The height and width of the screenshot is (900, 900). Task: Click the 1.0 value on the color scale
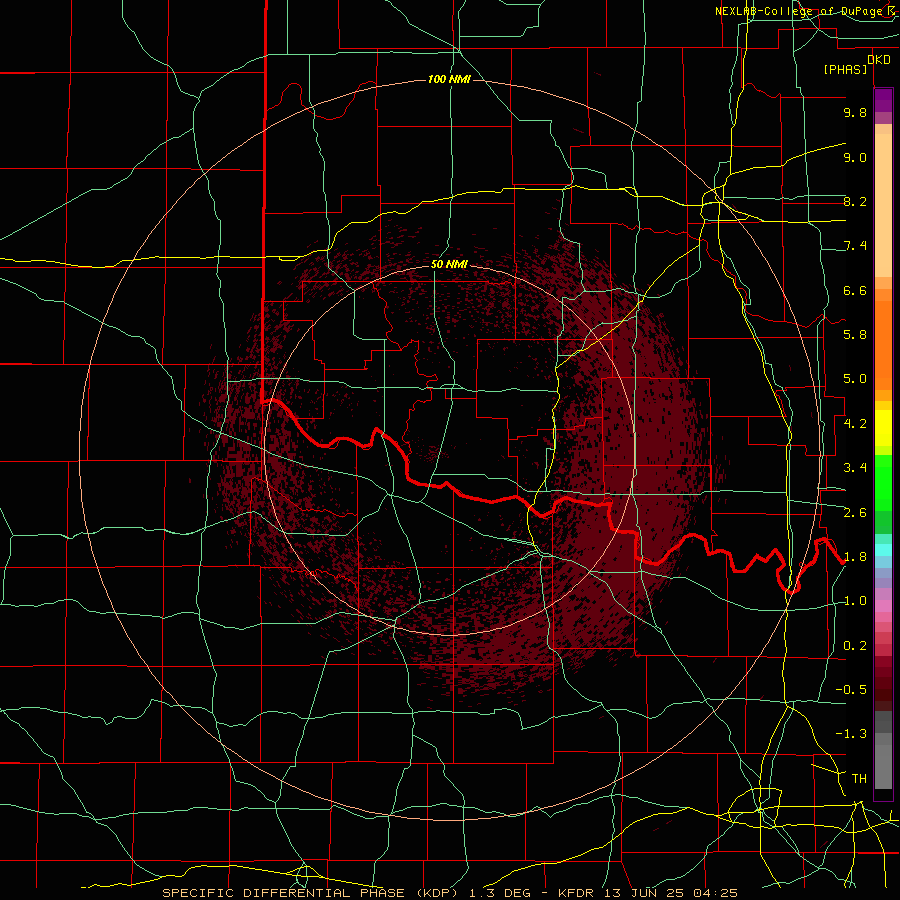click(x=855, y=601)
